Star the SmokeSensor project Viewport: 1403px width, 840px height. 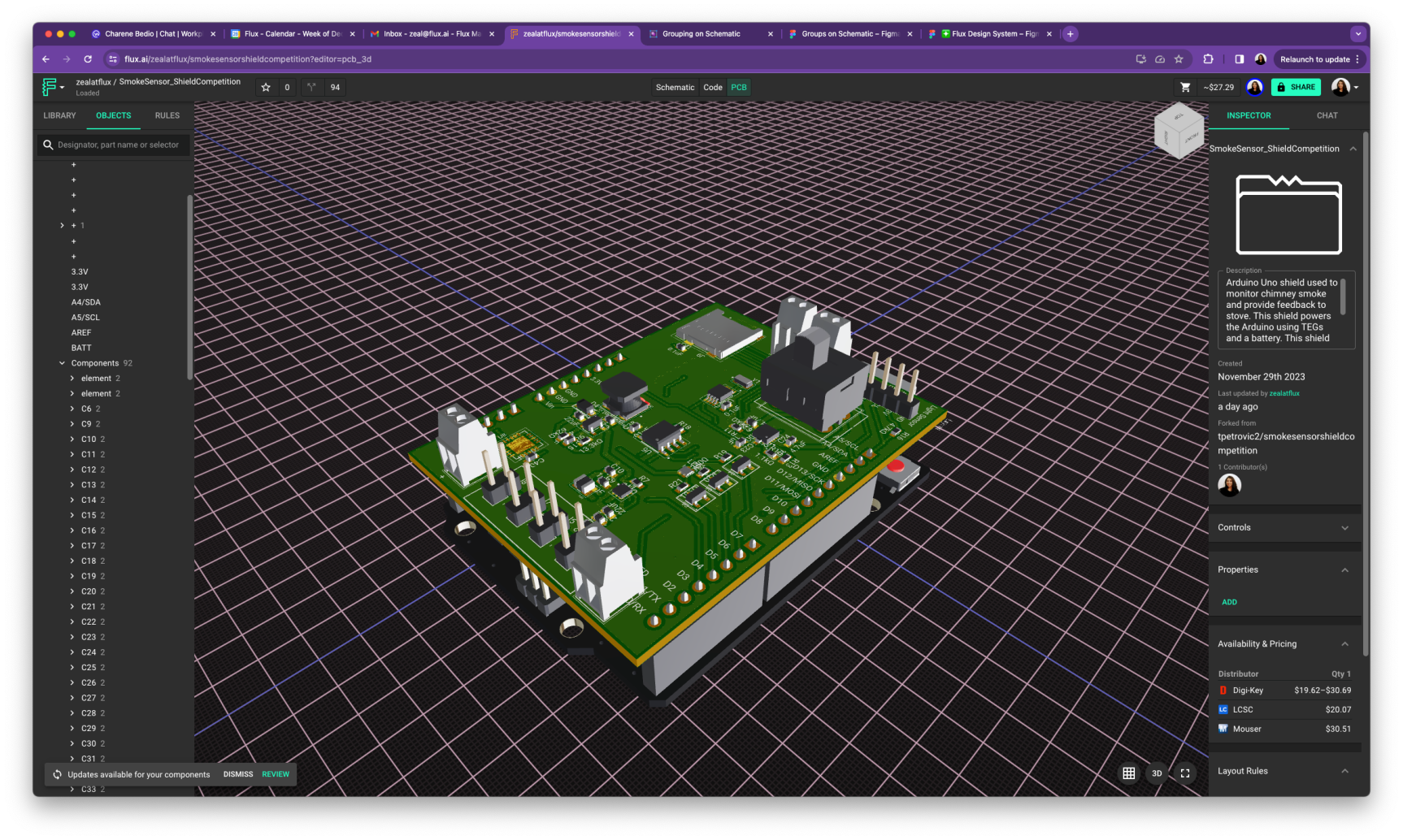pyautogui.click(x=266, y=87)
